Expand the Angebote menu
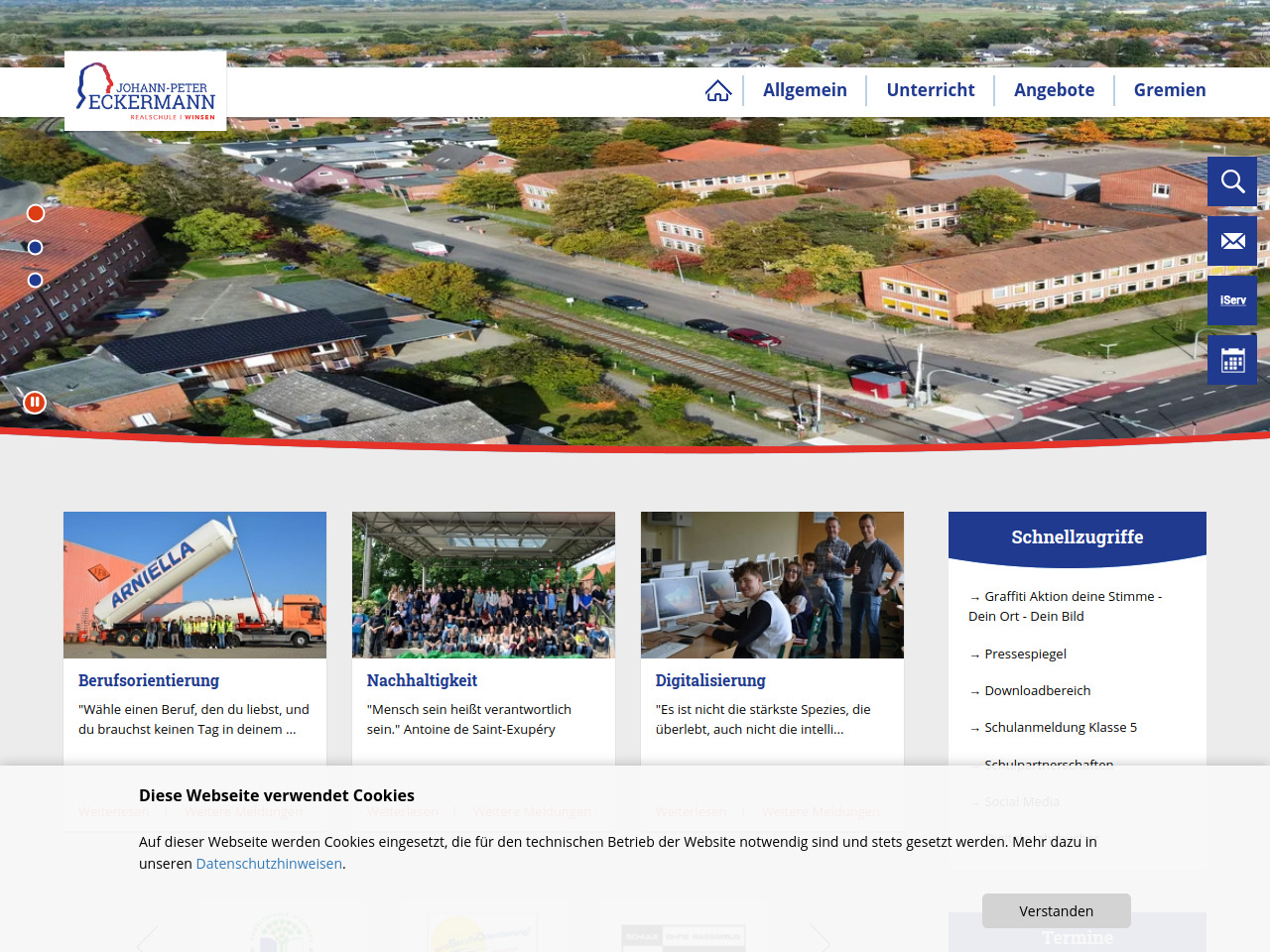Viewport: 1270px width, 952px height. [x=1054, y=90]
